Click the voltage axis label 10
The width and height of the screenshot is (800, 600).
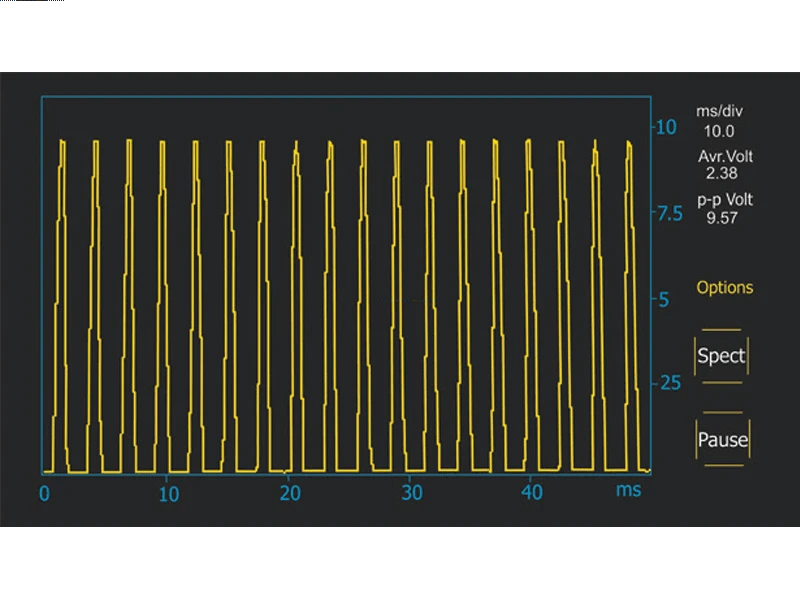tap(666, 128)
